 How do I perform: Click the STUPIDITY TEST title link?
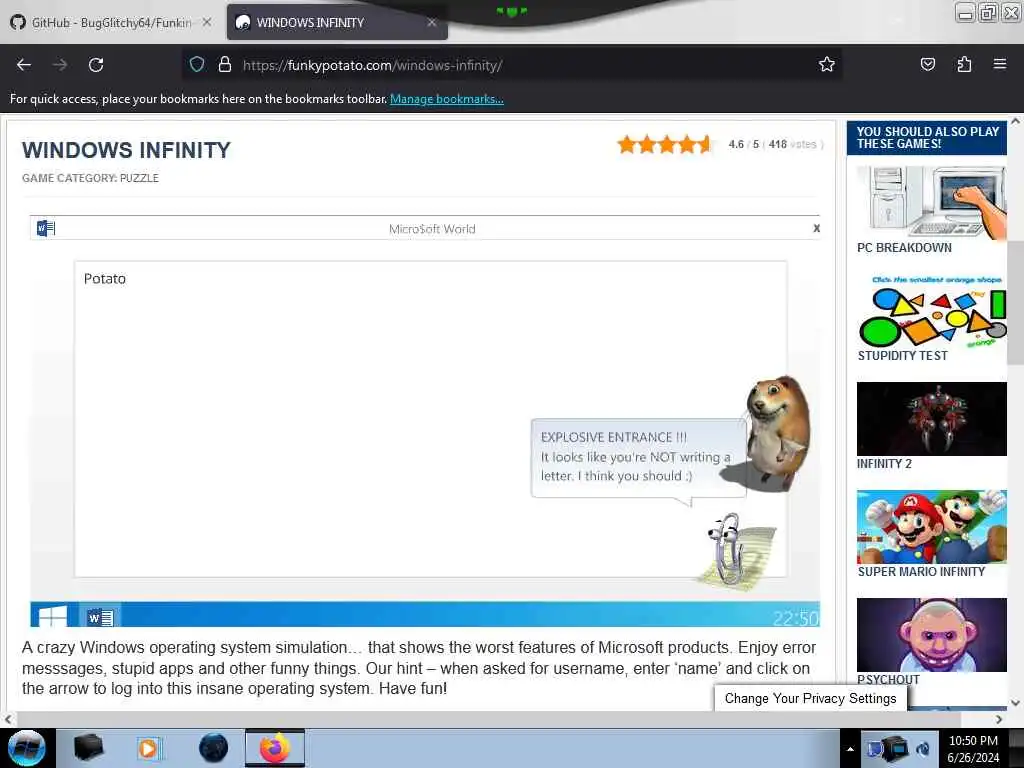903,356
